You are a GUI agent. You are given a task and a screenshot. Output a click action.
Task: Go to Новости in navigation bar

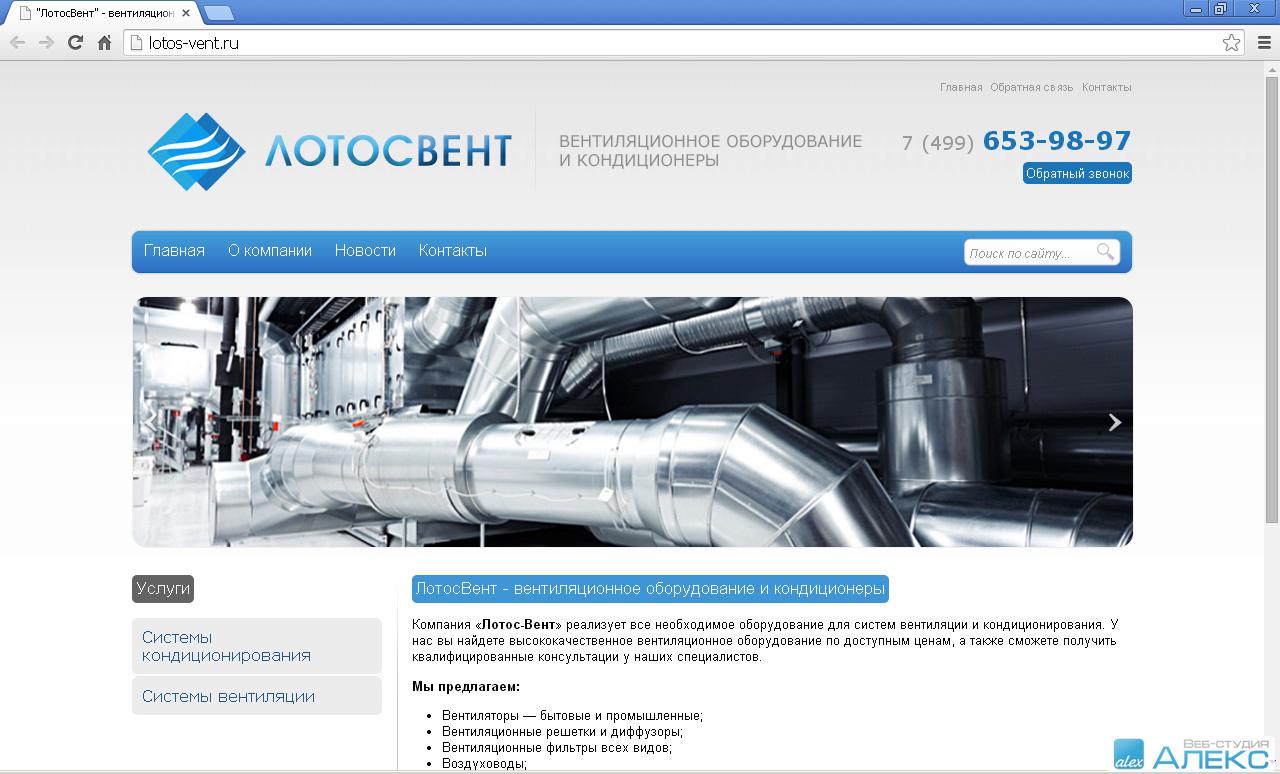coord(365,251)
